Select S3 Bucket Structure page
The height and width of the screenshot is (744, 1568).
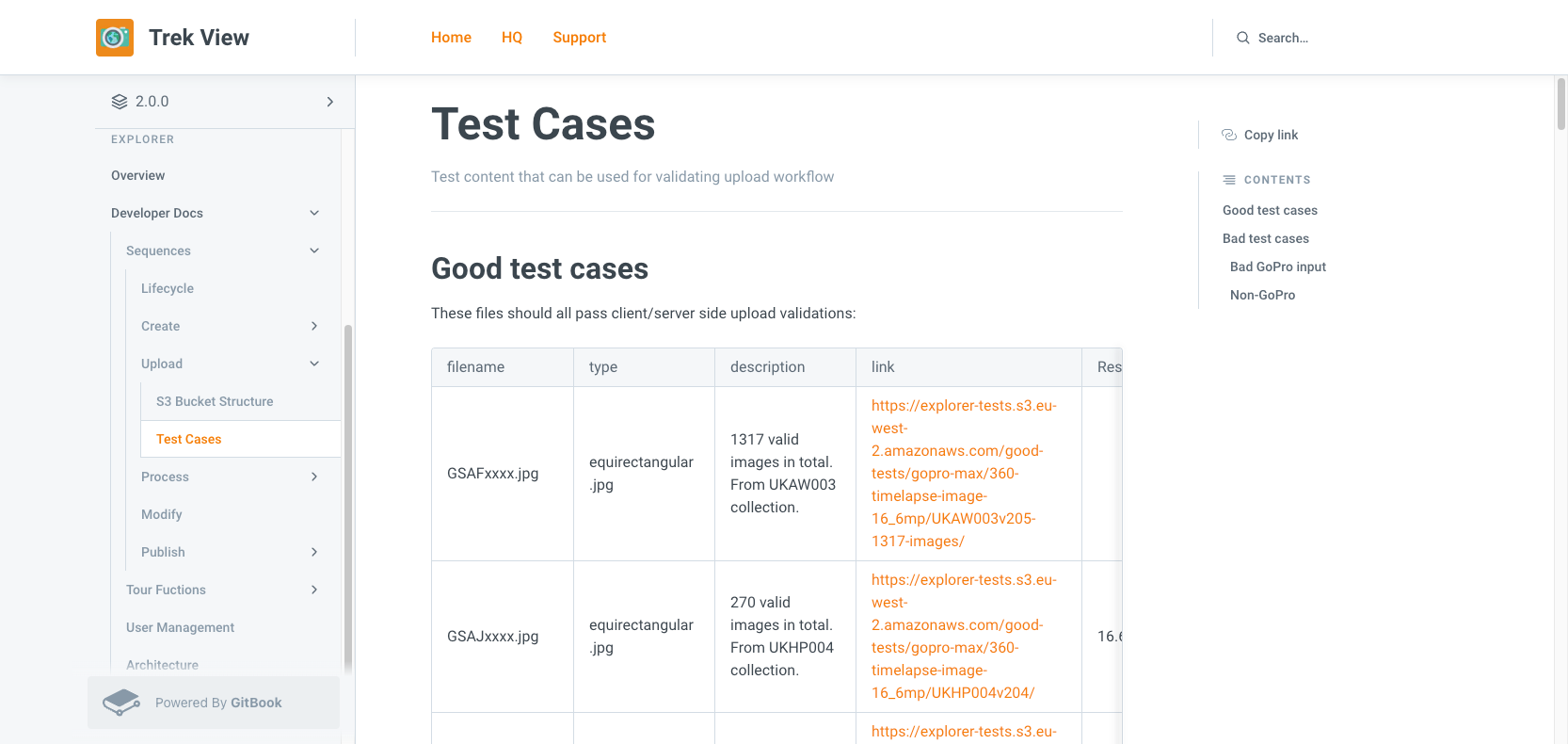point(215,401)
